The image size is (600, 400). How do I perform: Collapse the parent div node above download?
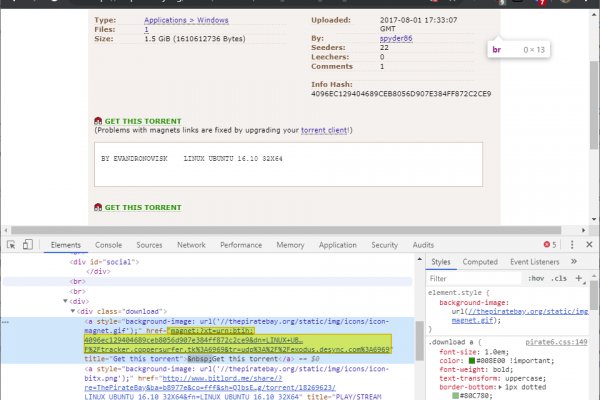(x=65, y=299)
